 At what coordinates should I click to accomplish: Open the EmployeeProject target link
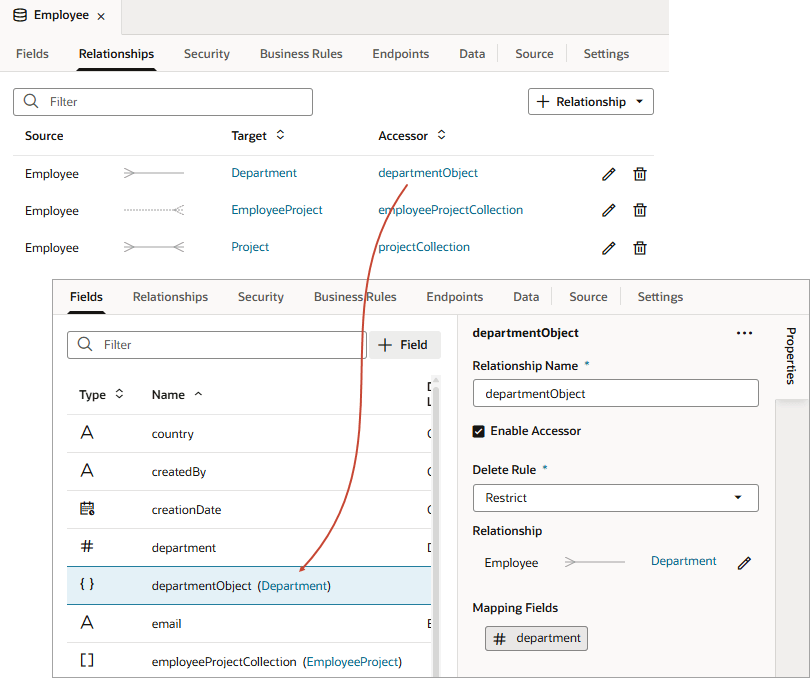277,210
